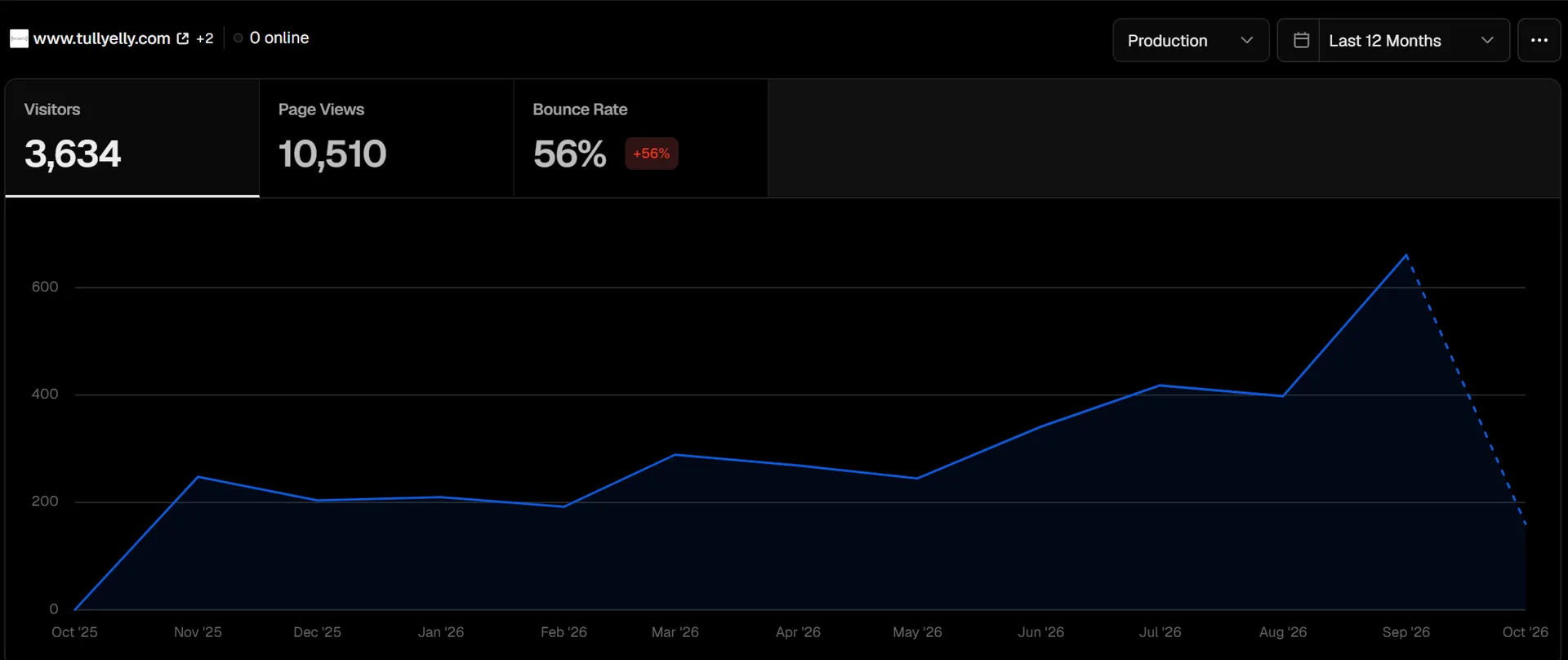Click the 0 online indicator text

(279, 38)
